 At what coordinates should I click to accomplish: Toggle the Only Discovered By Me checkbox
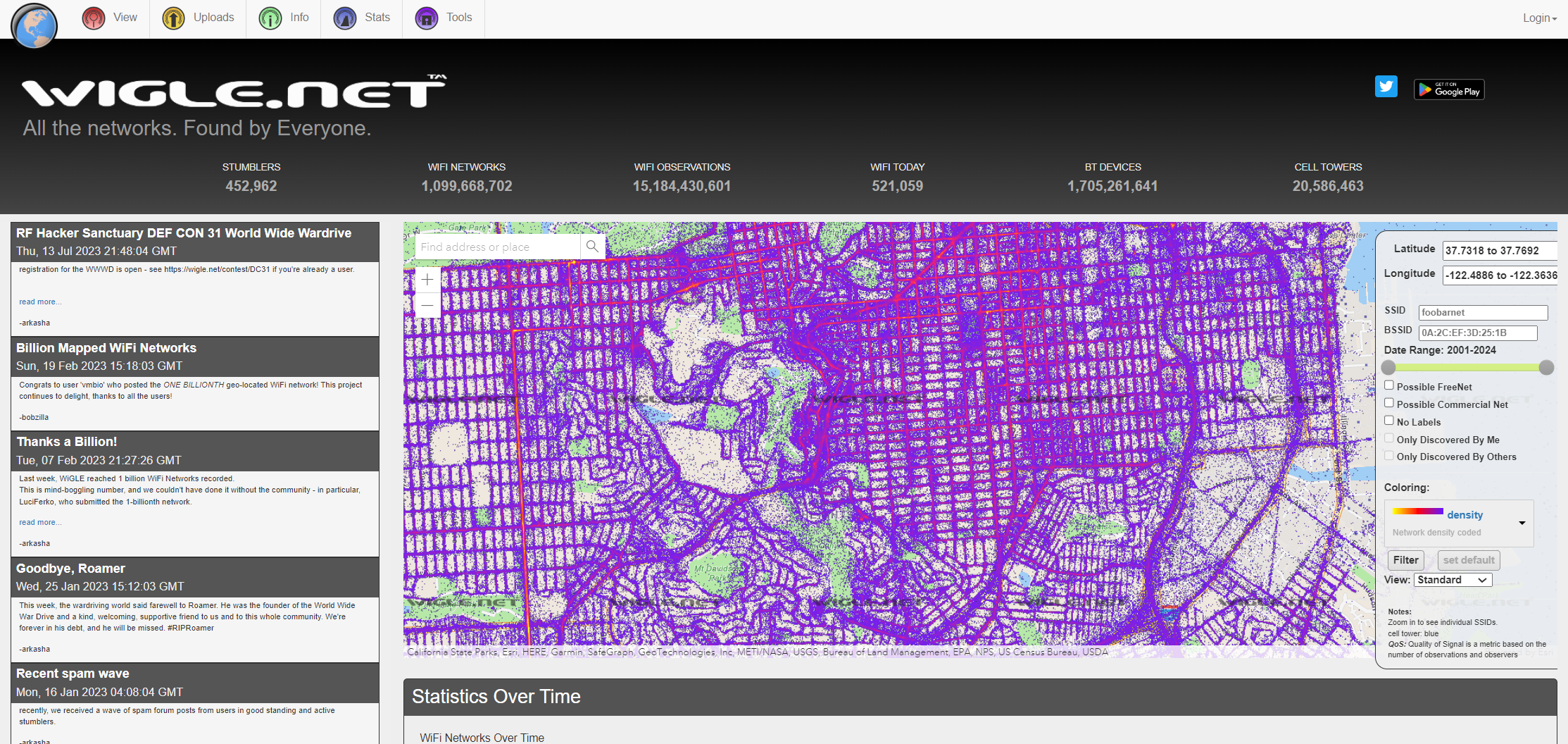click(1389, 438)
